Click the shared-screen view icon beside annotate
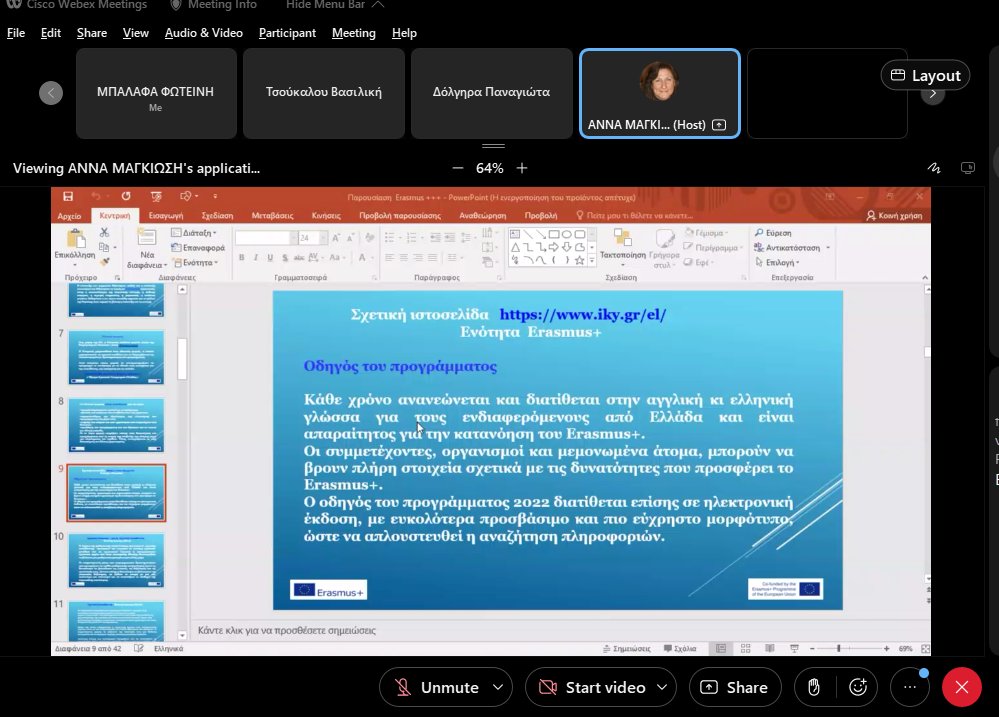 967,168
